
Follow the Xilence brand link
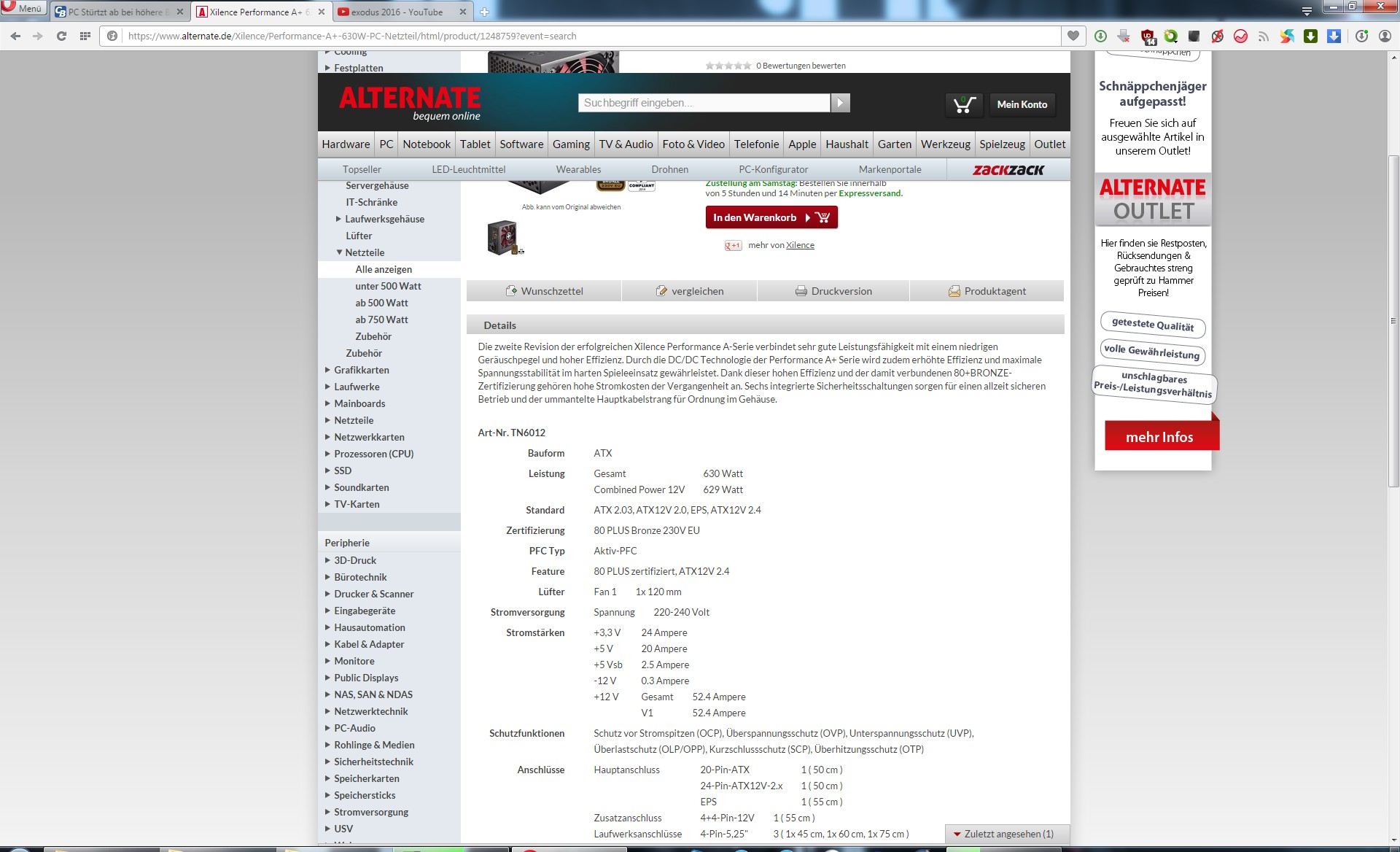(x=800, y=245)
